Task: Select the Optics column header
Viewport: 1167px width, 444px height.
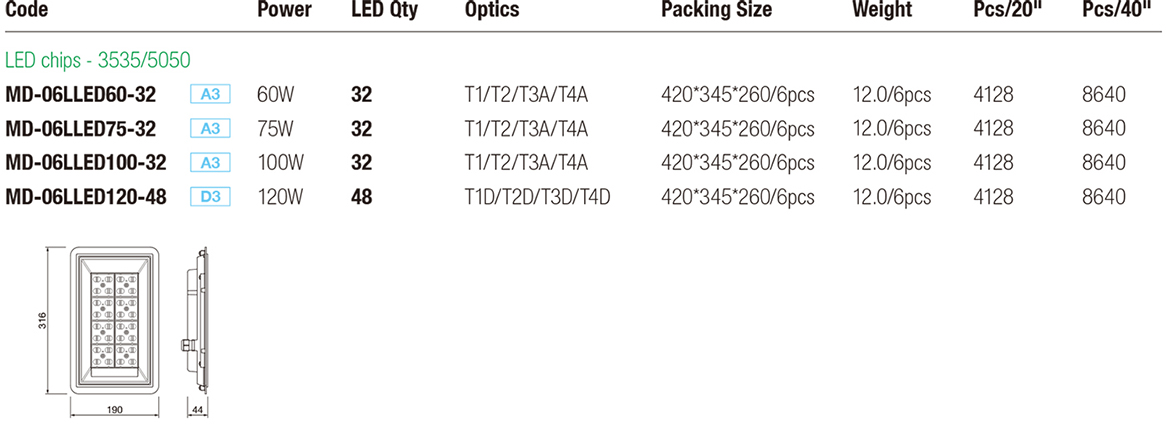Action: click(492, 10)
